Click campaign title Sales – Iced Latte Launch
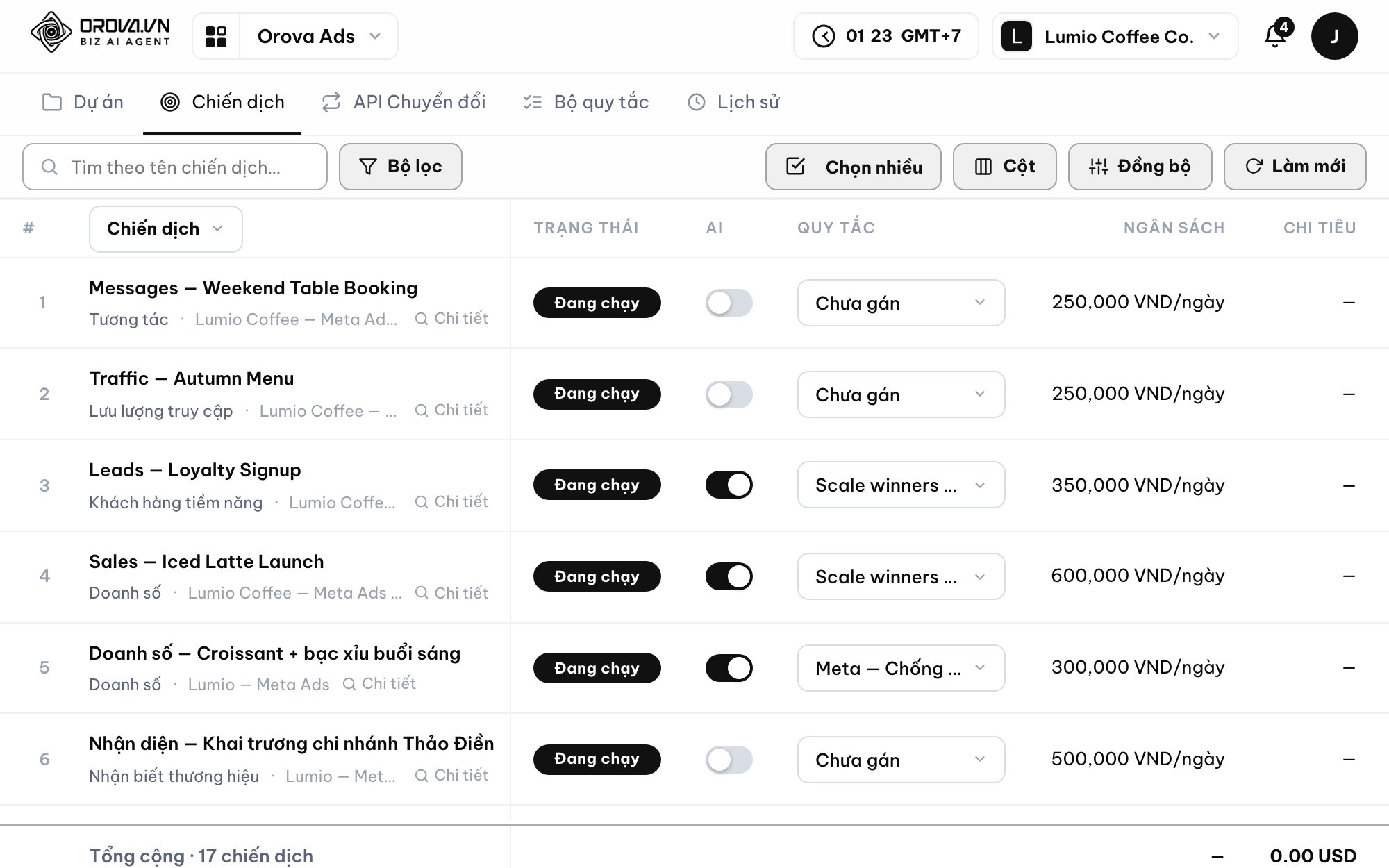 [206, 562]
